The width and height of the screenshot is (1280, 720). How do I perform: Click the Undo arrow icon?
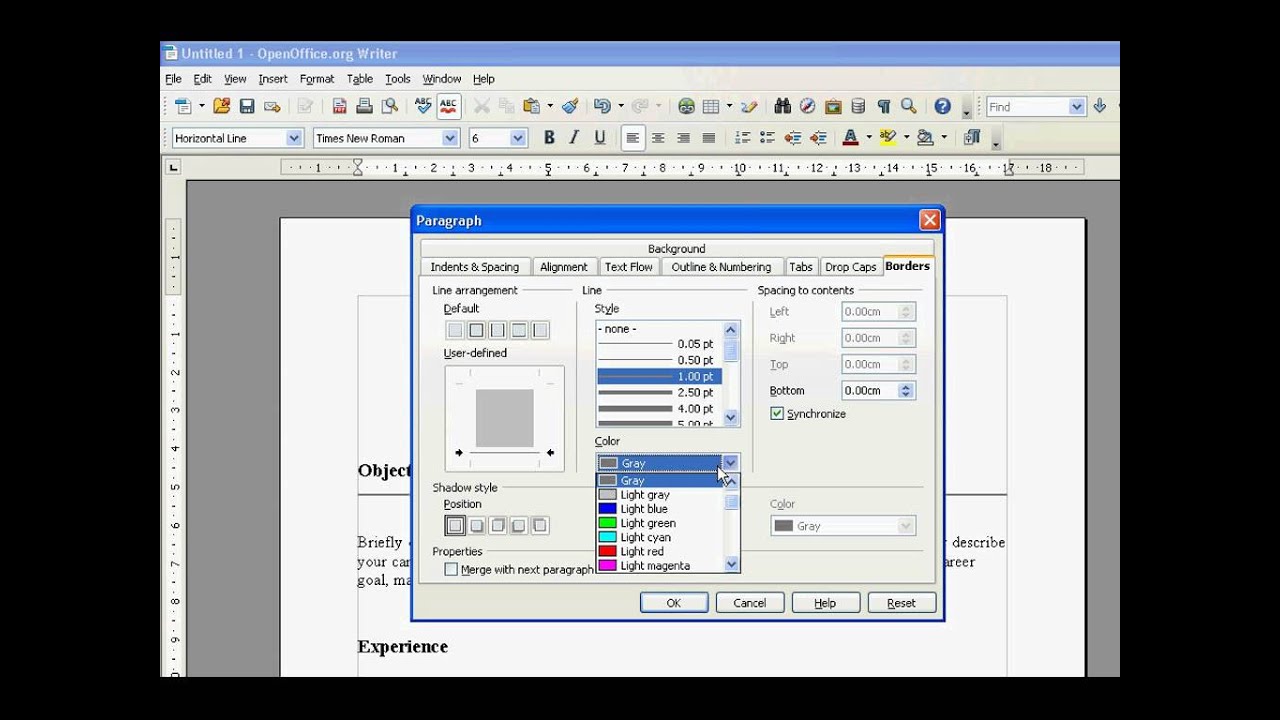(601, 106)
